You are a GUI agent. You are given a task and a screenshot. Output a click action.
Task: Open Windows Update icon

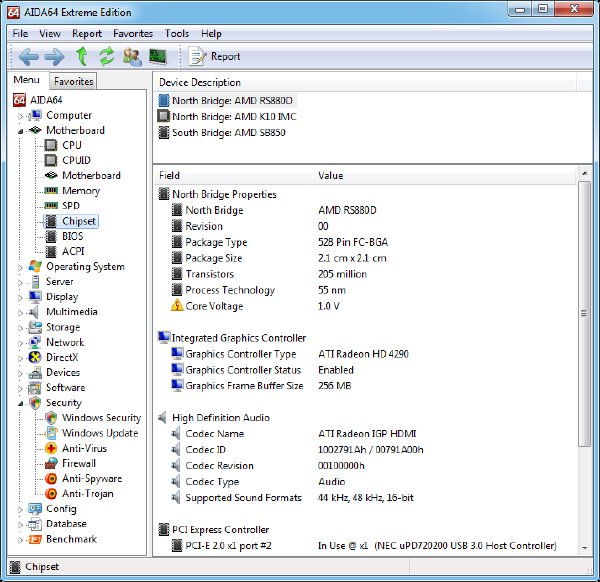[51, 433]
